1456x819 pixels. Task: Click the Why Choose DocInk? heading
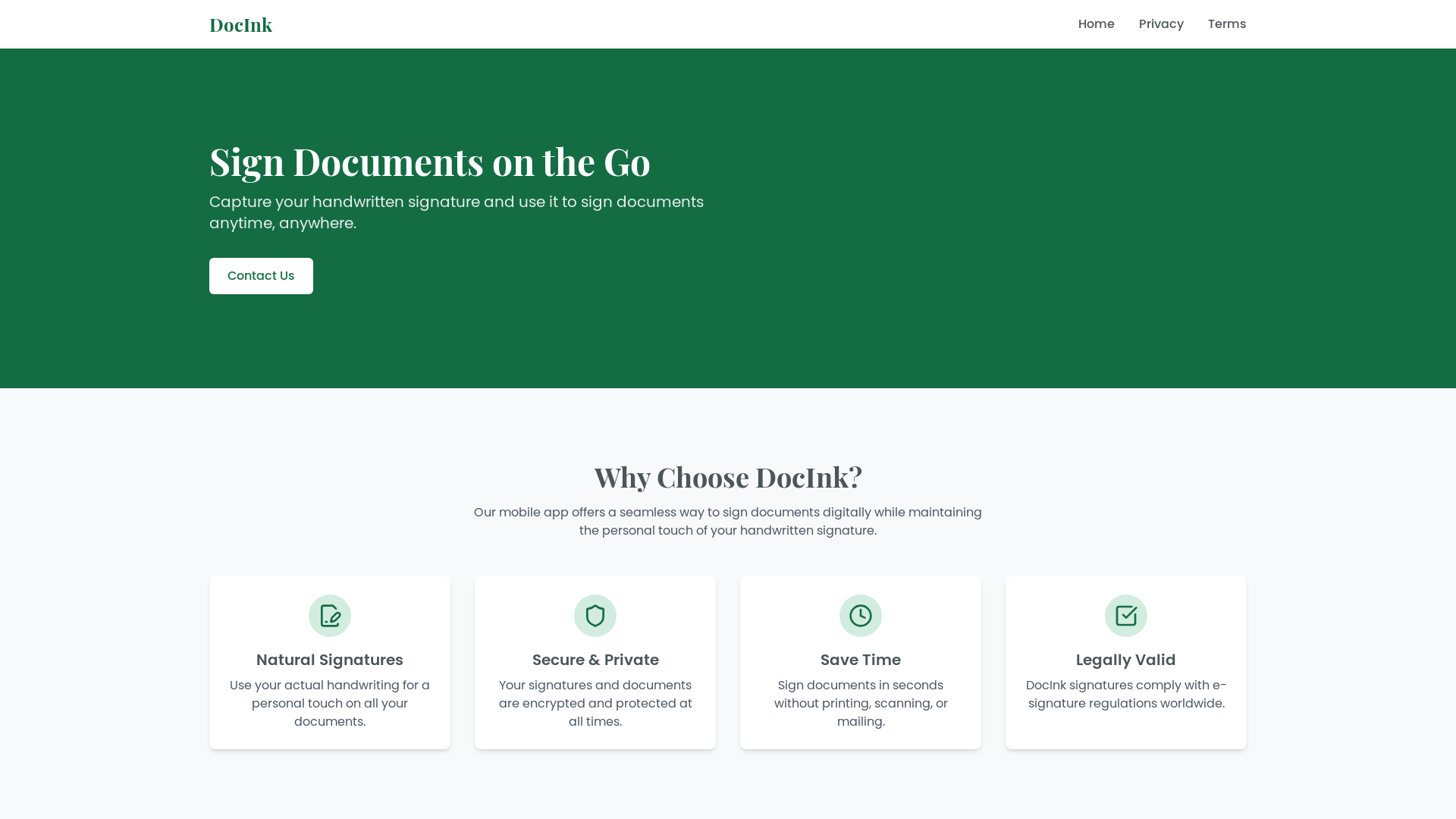728,477
